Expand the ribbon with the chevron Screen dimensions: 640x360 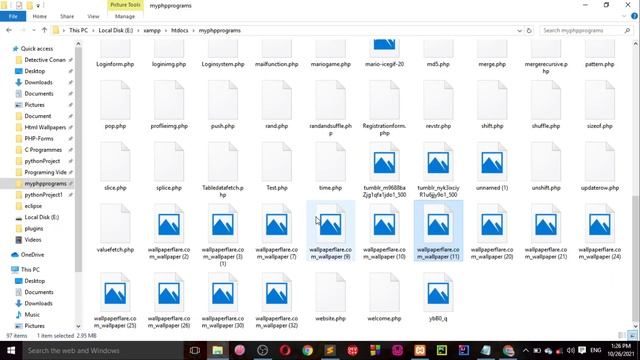(624, 16)
